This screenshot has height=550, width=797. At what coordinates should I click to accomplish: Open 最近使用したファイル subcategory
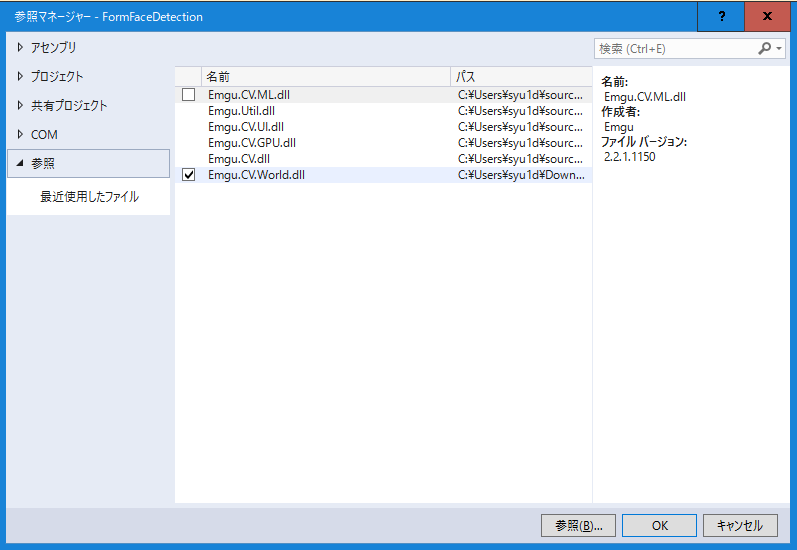(x=89, y=197)
